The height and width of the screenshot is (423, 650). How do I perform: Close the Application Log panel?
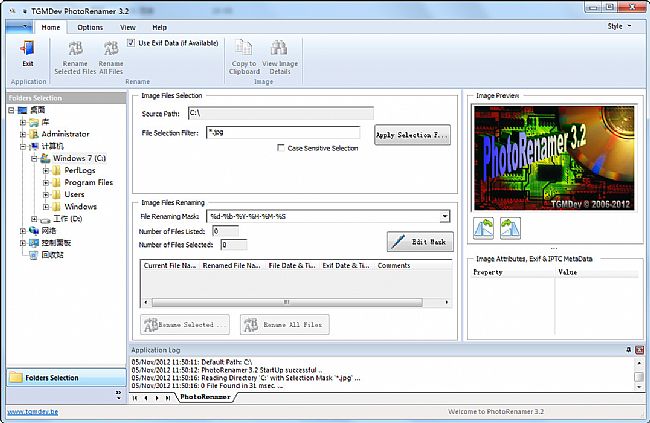click(640, 350)
